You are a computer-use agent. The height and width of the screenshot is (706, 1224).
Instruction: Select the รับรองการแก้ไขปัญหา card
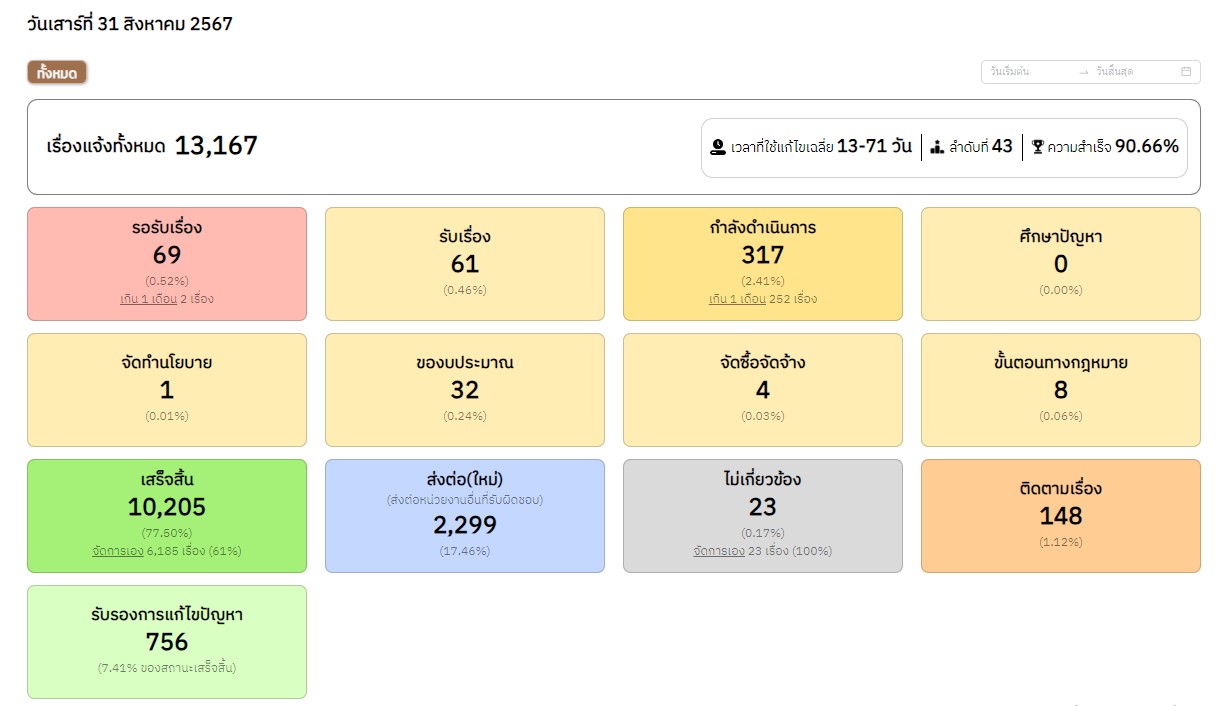167,641
